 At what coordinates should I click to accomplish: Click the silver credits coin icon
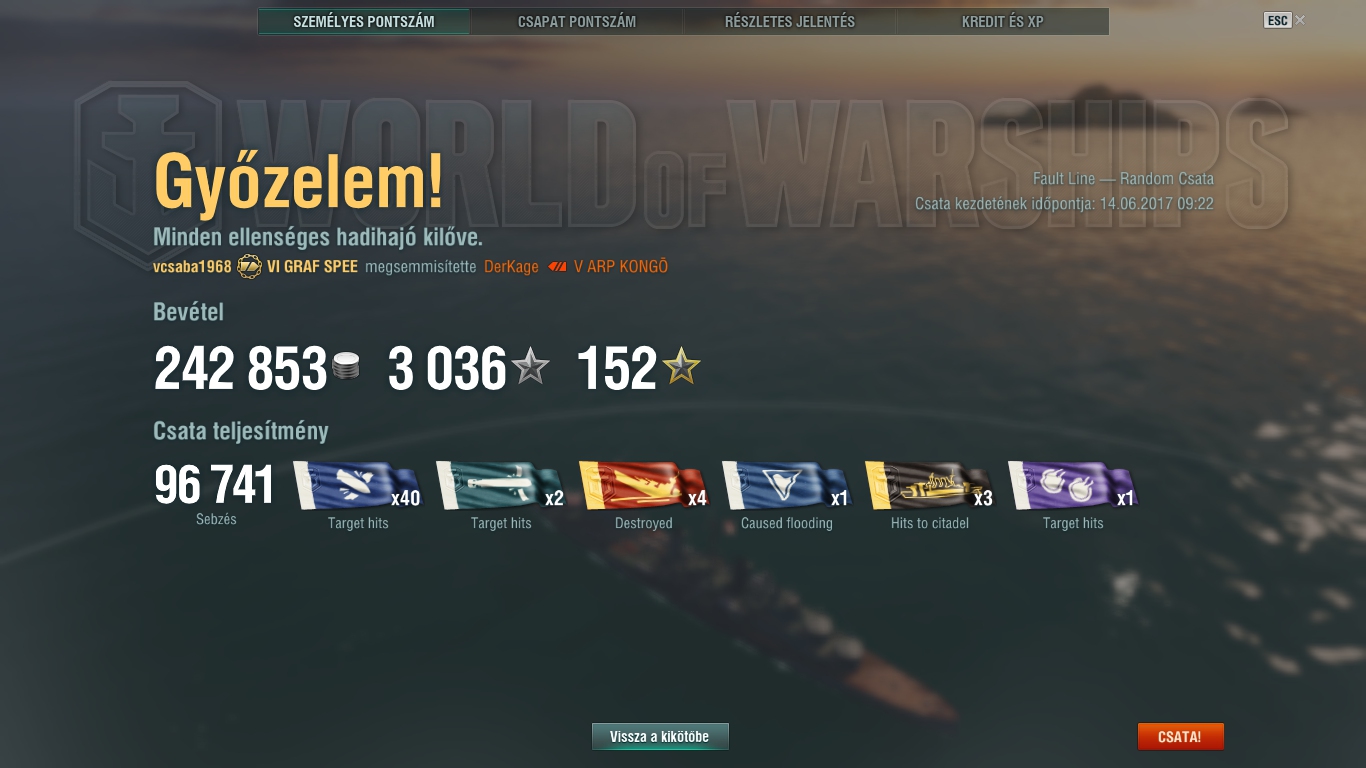(346, 368)
